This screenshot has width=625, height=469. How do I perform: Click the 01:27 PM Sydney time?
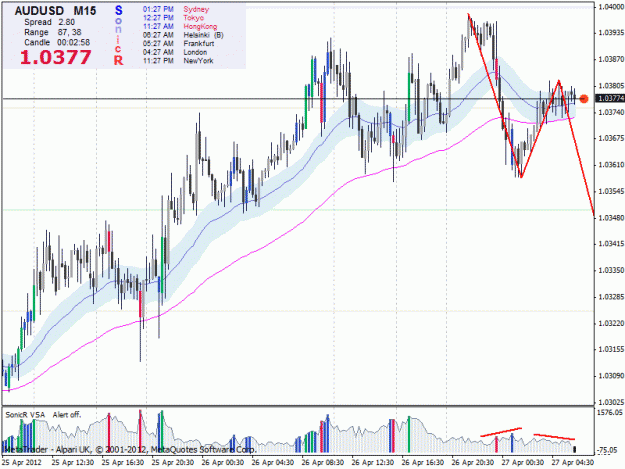click(x=158, y=9)
